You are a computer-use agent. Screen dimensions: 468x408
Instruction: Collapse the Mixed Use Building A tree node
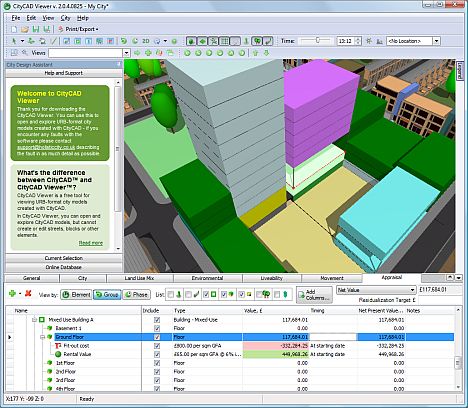tap(34, 320)
